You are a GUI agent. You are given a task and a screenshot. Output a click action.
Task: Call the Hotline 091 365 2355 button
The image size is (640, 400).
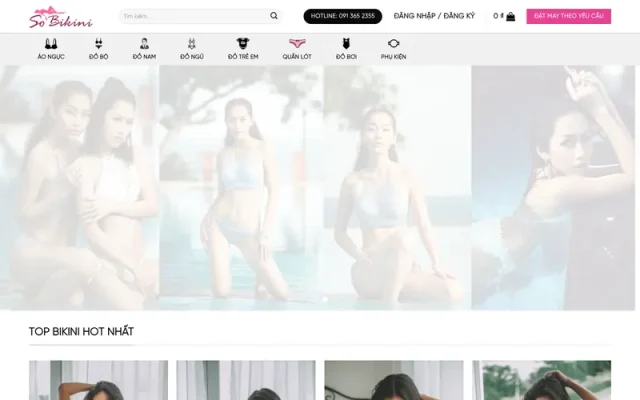click(x=342, y=16)
